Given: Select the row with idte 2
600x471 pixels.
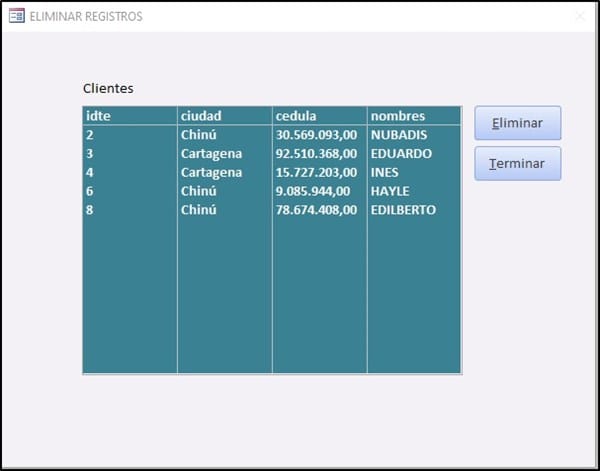Looking at the screenshot, I should click(272, 135).
